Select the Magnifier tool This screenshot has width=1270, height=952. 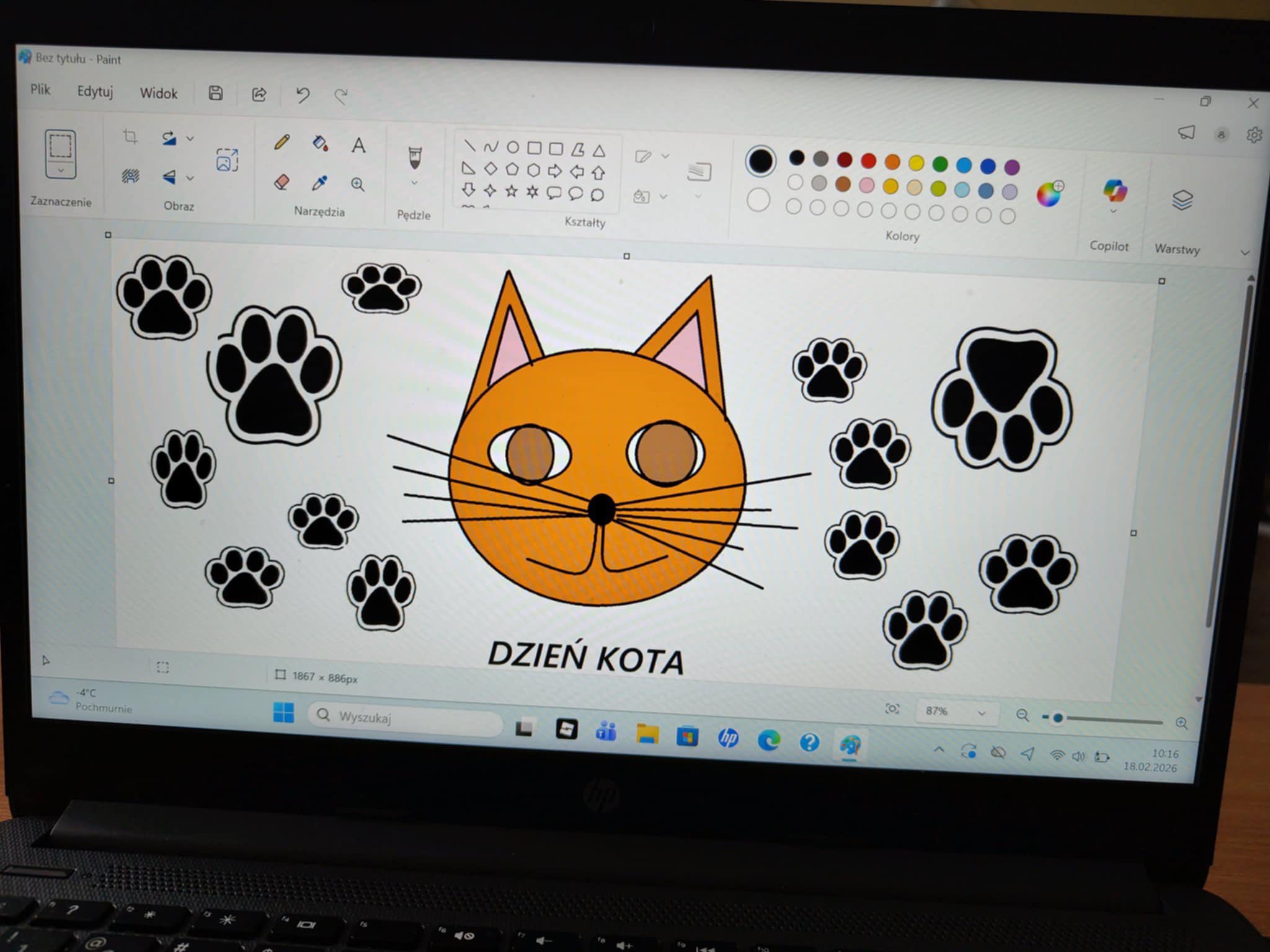(358, 184)
